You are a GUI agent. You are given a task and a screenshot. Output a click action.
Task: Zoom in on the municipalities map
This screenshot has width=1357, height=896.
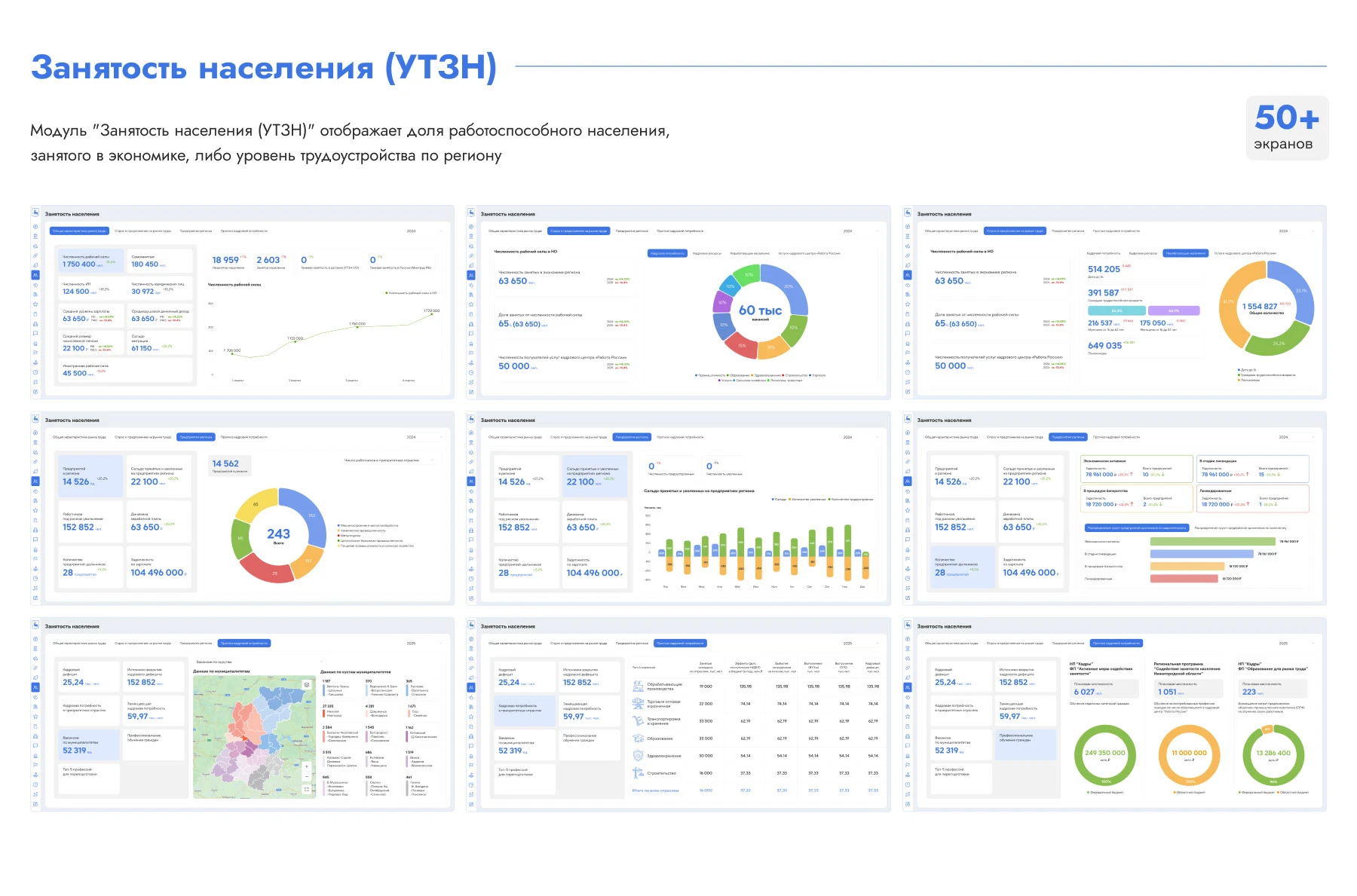[307, 766]
